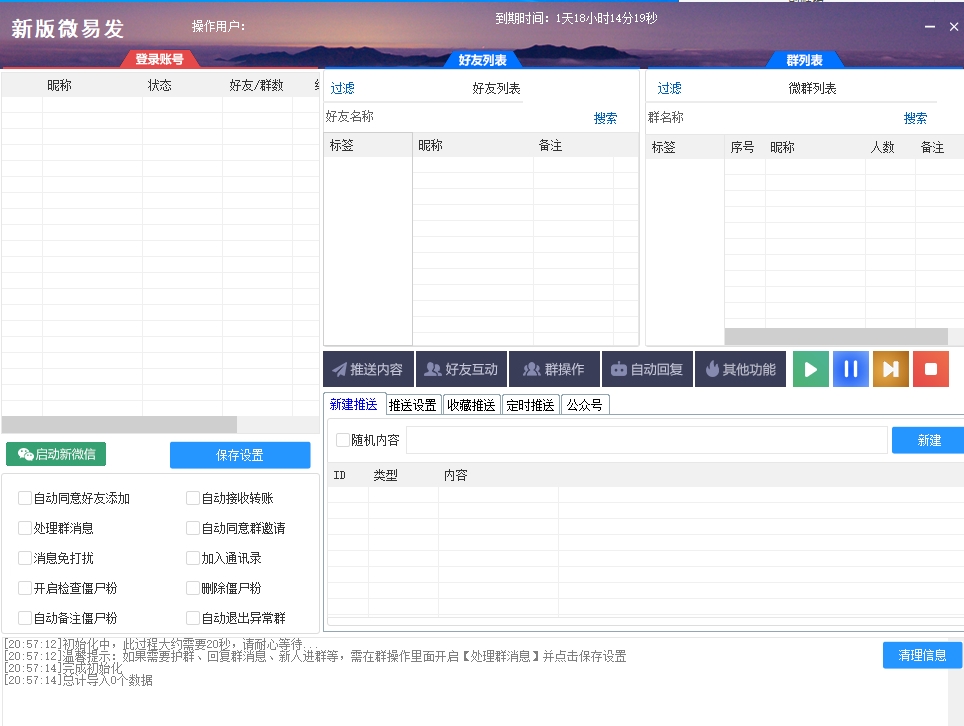Open 群操作 settings

coord(554,368)
